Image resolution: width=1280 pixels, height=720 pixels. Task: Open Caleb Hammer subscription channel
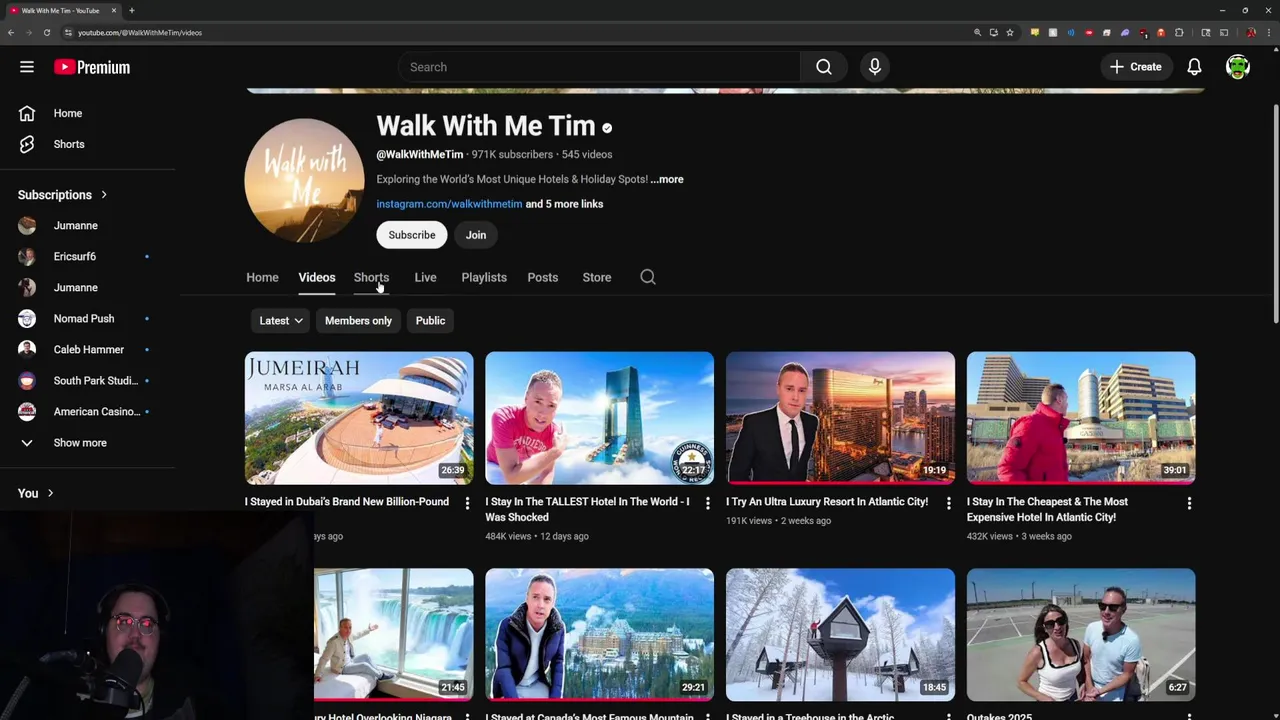(88, 350)
